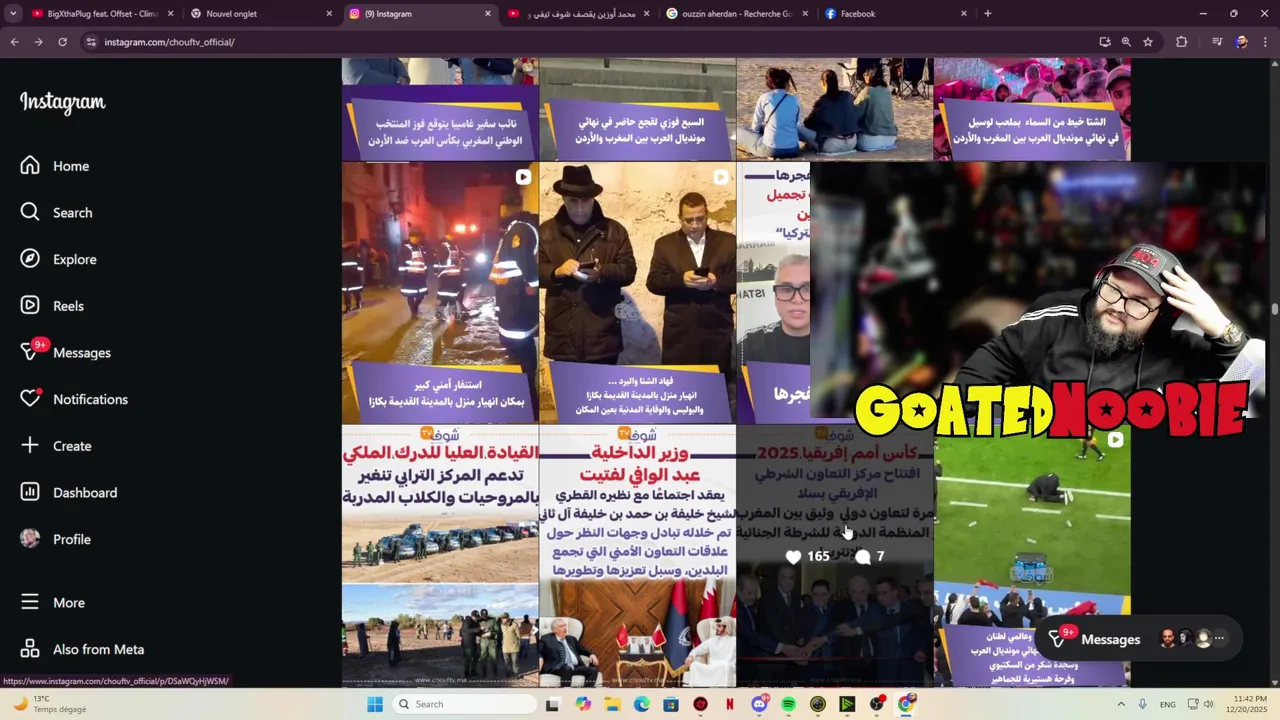Open Search in Instagram sidebar
This screenshot has width=1280, height=720.
pyautogui.click(x=58, y=212)
